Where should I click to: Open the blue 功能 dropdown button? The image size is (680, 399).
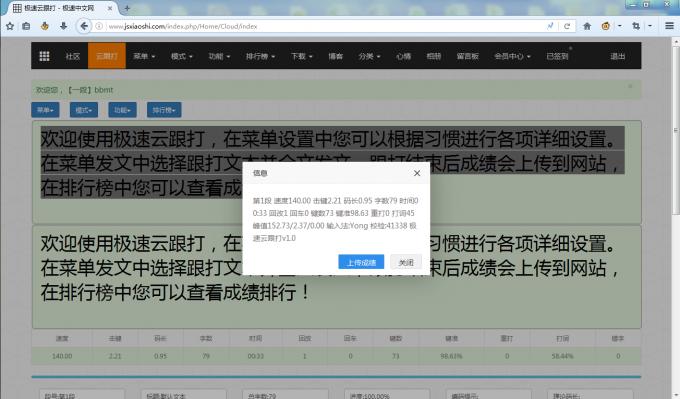[x=122, y=110]
